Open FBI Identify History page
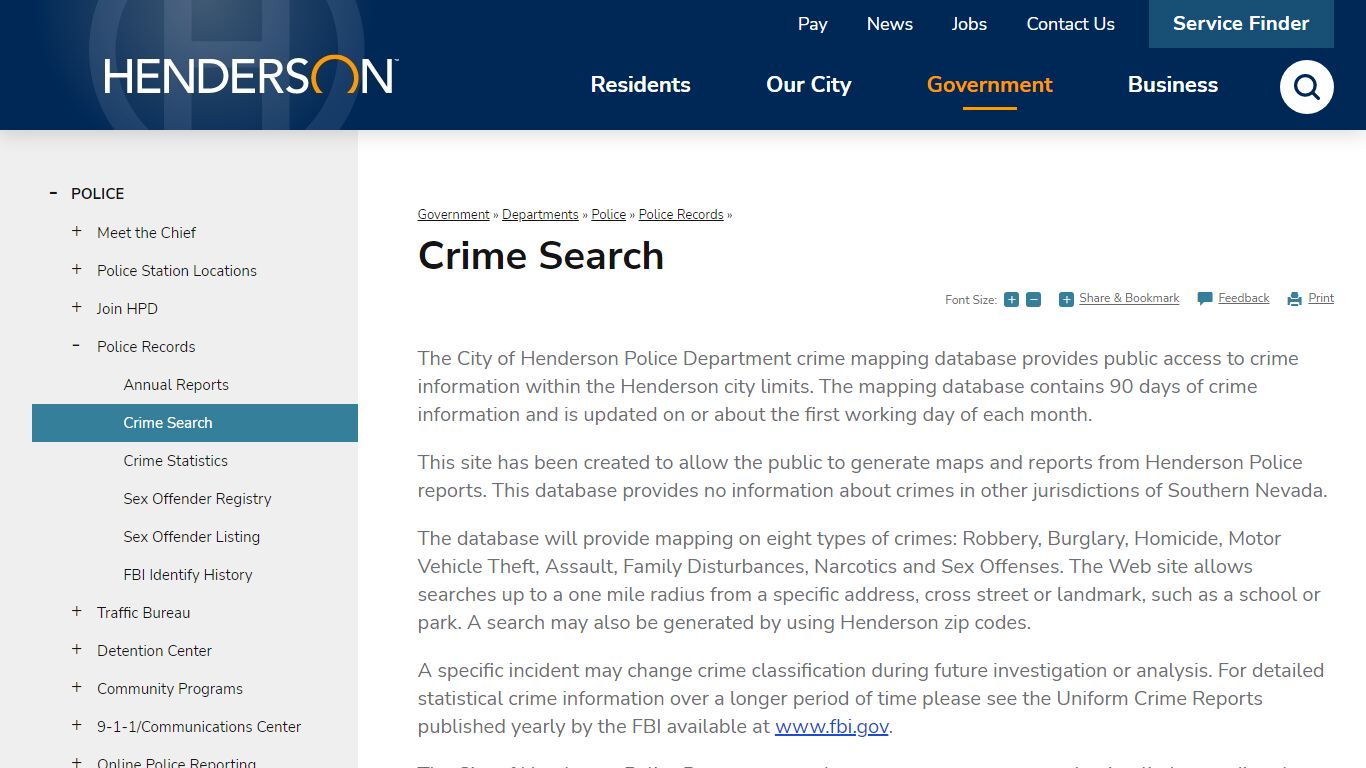 pyautogui.click(x=187, y=575)
